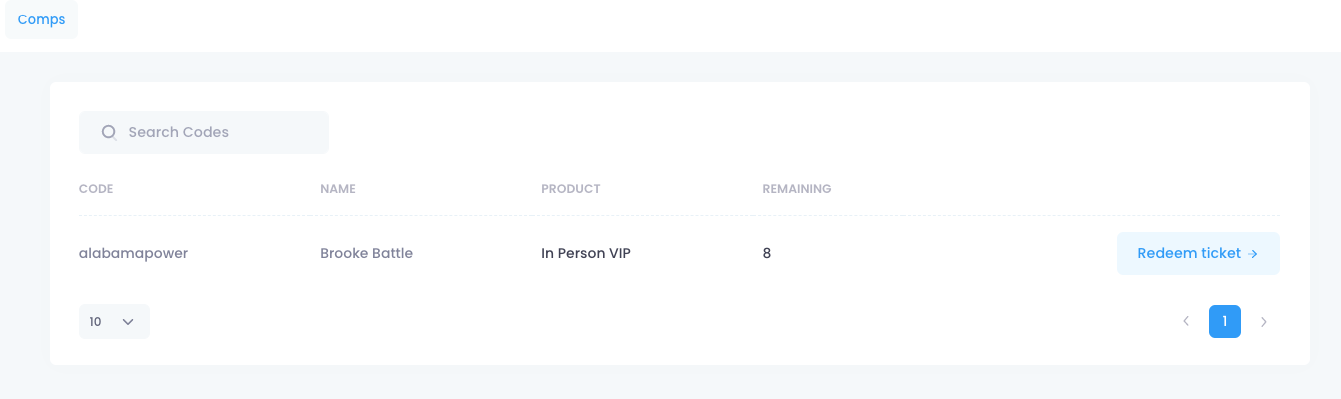
Task: Click placeholder text Search Codes
Action: 179,132
